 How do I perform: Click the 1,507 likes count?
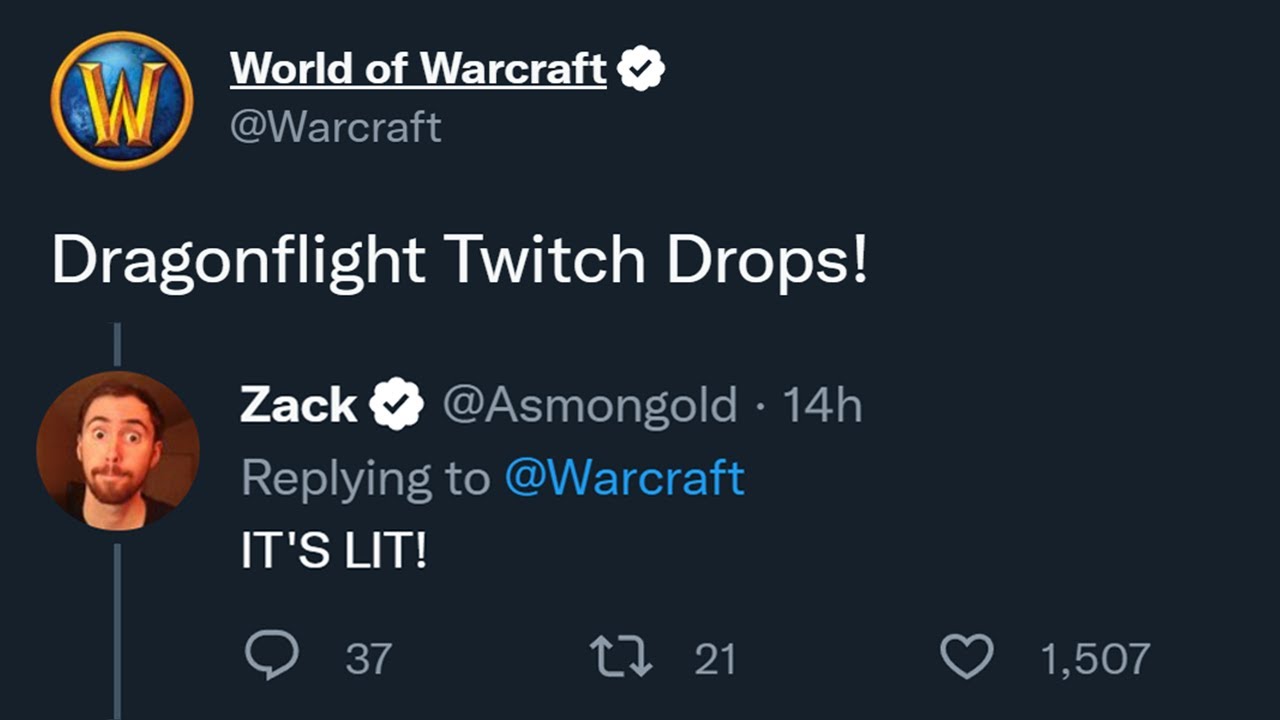(x=1095, y=659)
